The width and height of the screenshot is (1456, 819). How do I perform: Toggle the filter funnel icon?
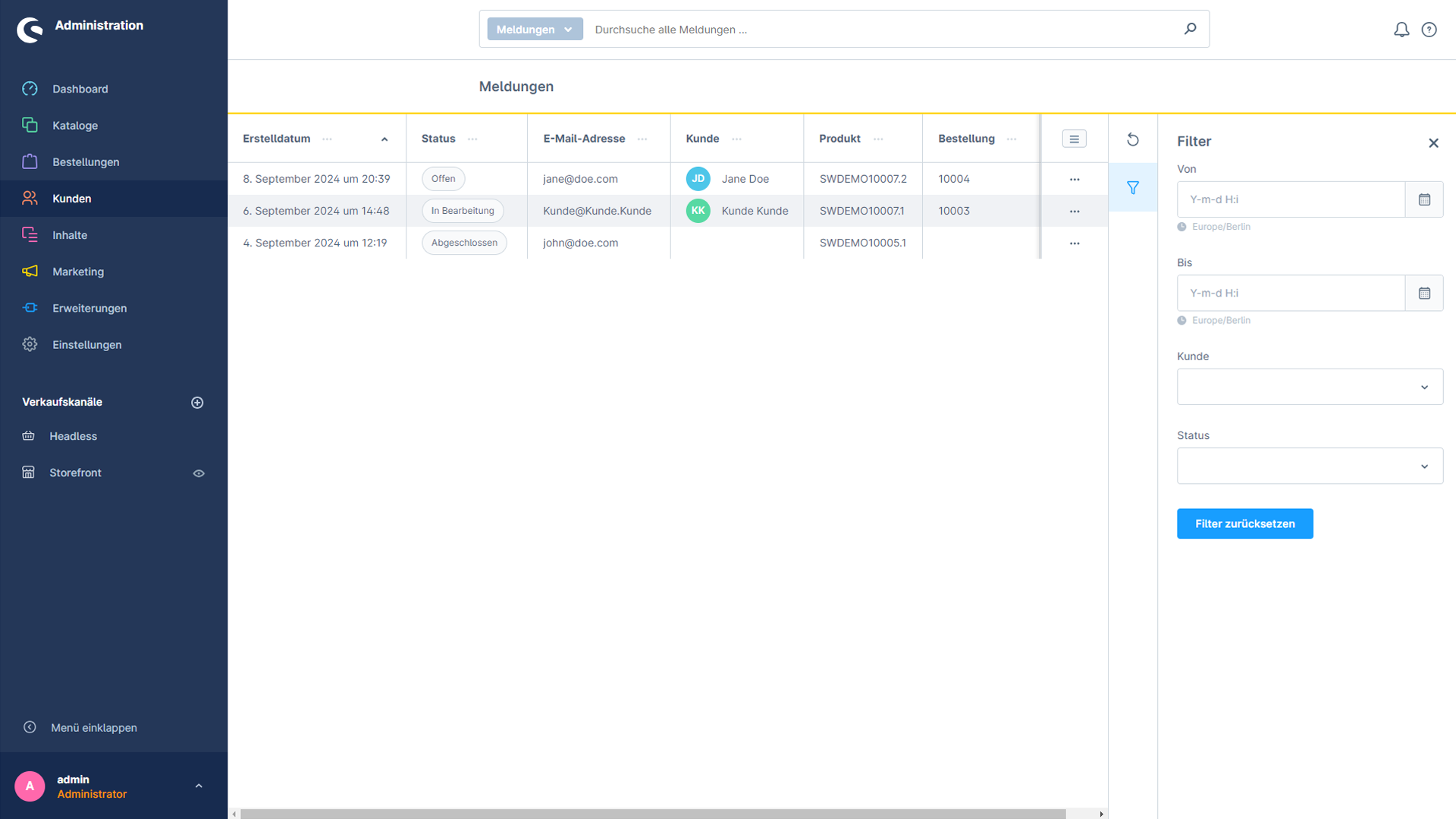point(1132,187)
